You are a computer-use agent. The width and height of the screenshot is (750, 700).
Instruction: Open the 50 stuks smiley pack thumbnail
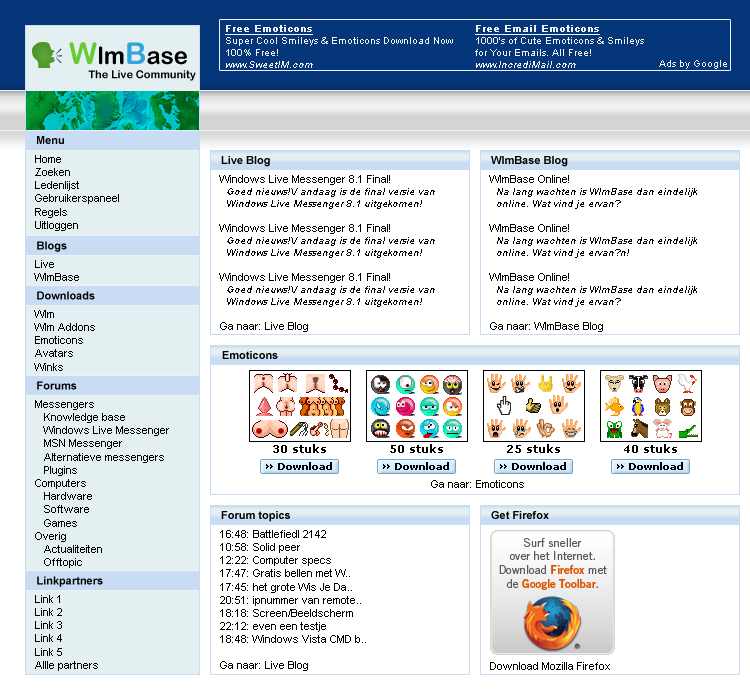(x=417, y=406)
